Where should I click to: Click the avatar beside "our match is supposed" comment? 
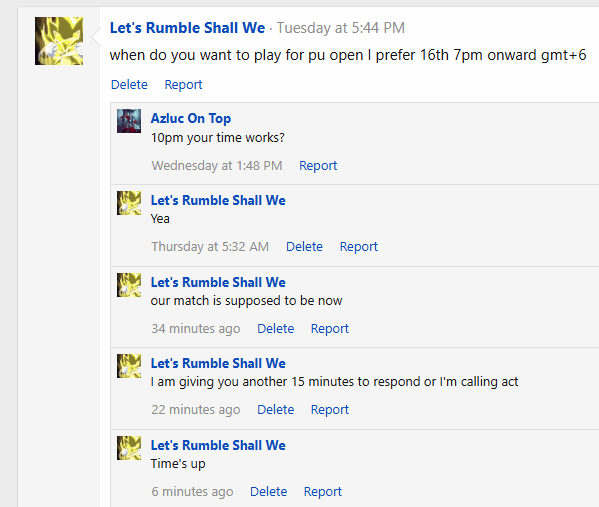(129, 285)
